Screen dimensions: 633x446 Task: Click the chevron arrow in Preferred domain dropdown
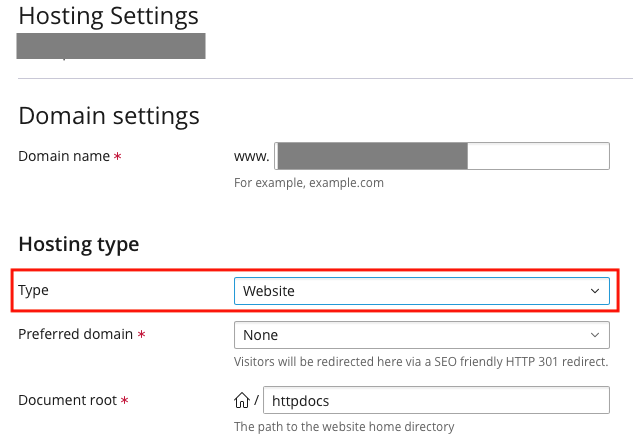click(595, 335)
